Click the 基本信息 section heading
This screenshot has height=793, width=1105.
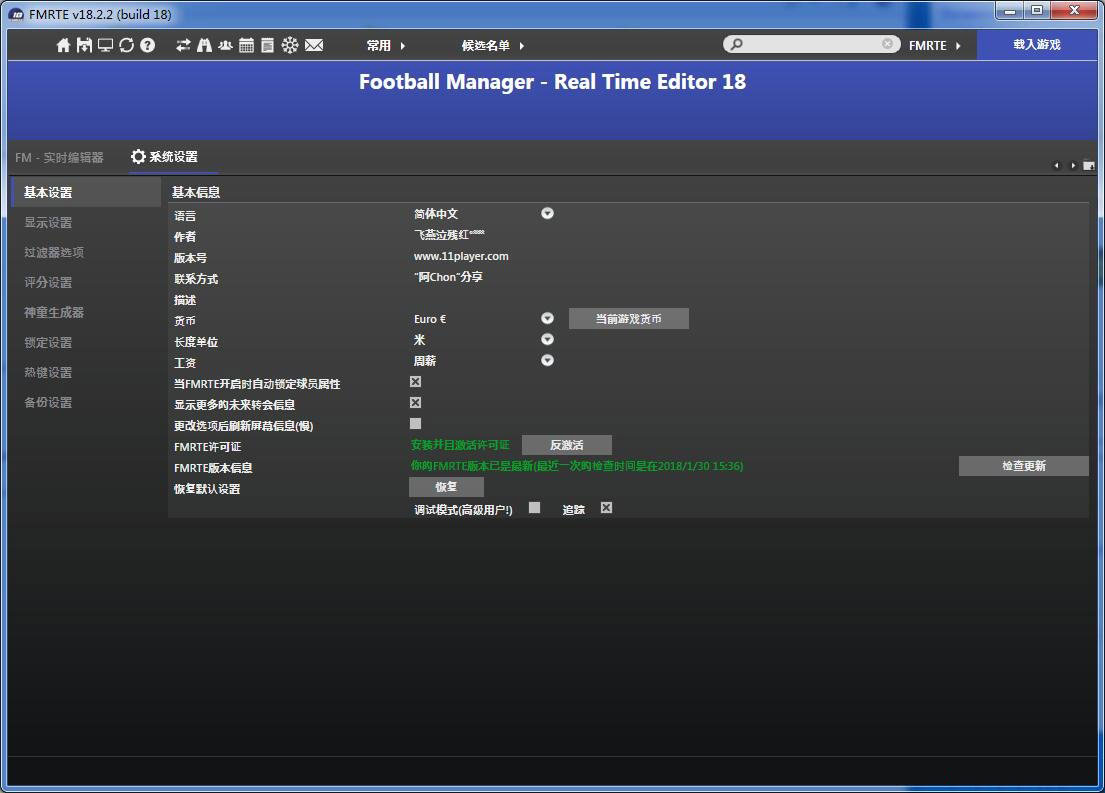coord(196,192)
